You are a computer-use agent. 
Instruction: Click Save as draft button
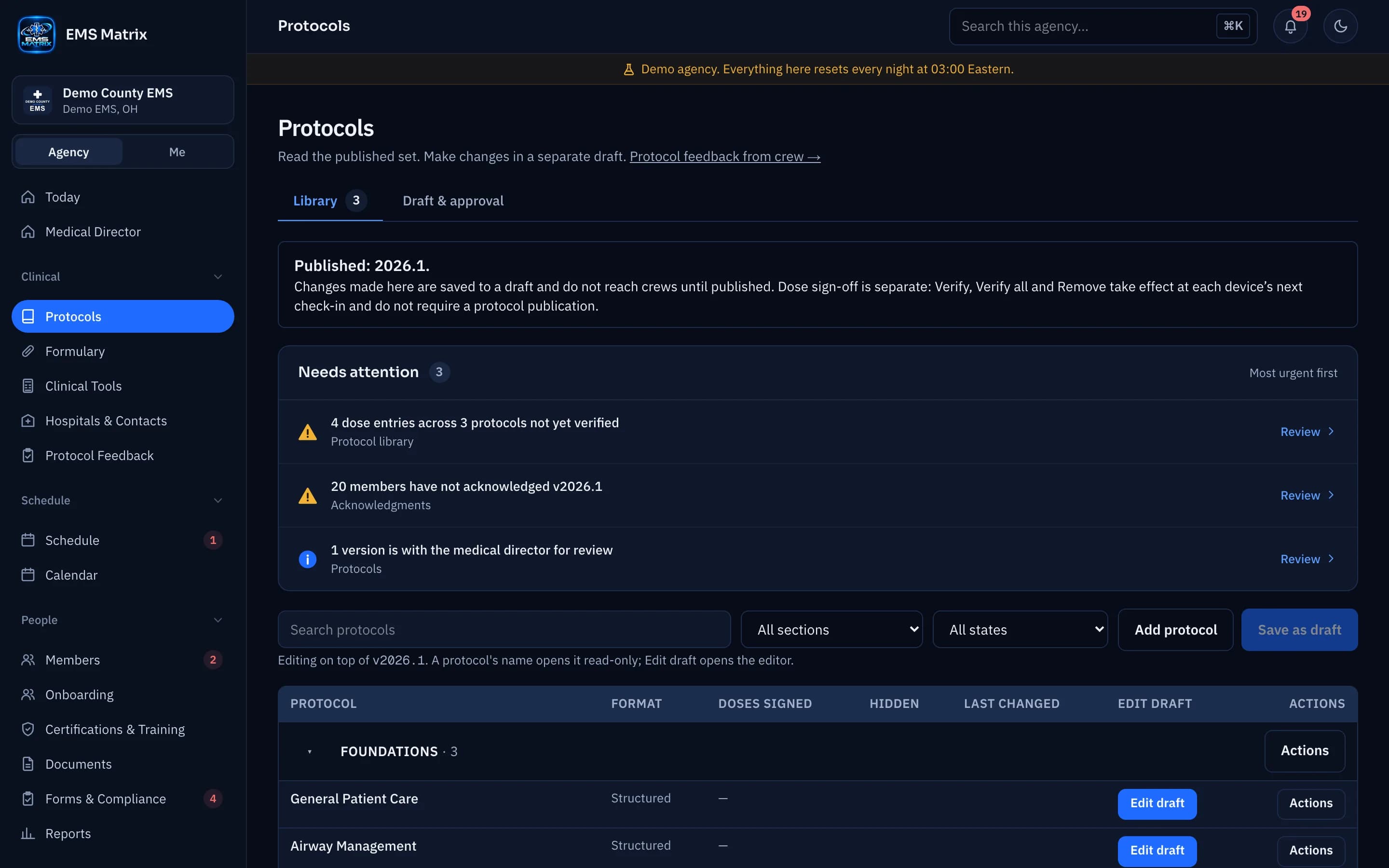[1299, 630]
